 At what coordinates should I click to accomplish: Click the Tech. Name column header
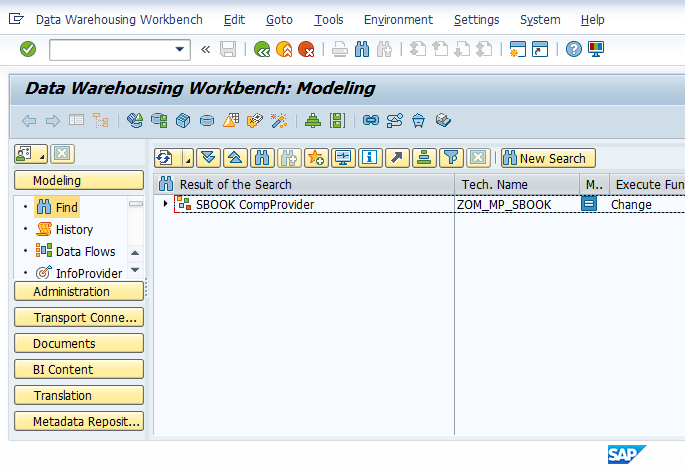(x=517, y=184)
